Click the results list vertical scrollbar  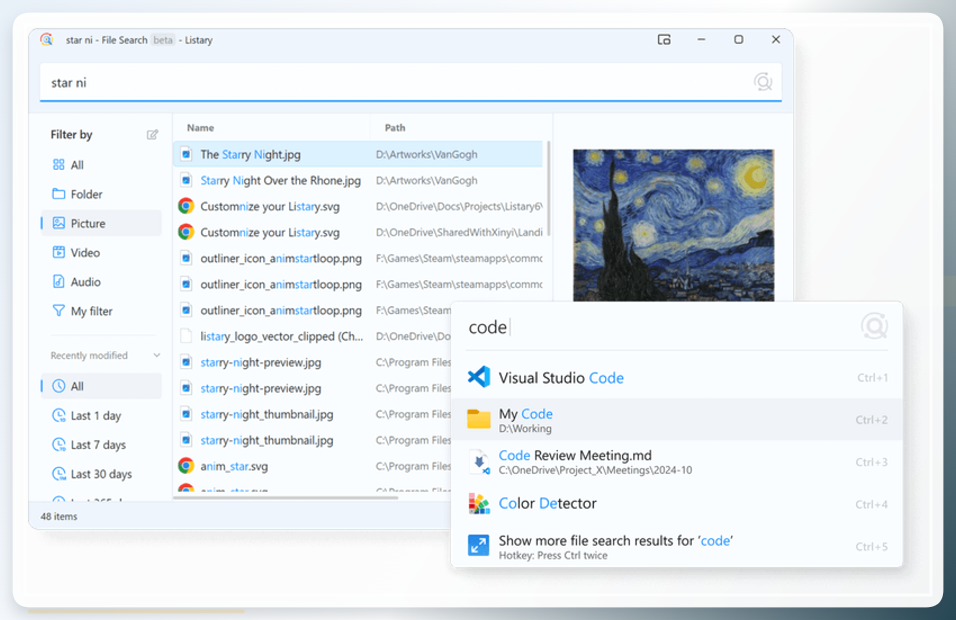coord(549,189)
